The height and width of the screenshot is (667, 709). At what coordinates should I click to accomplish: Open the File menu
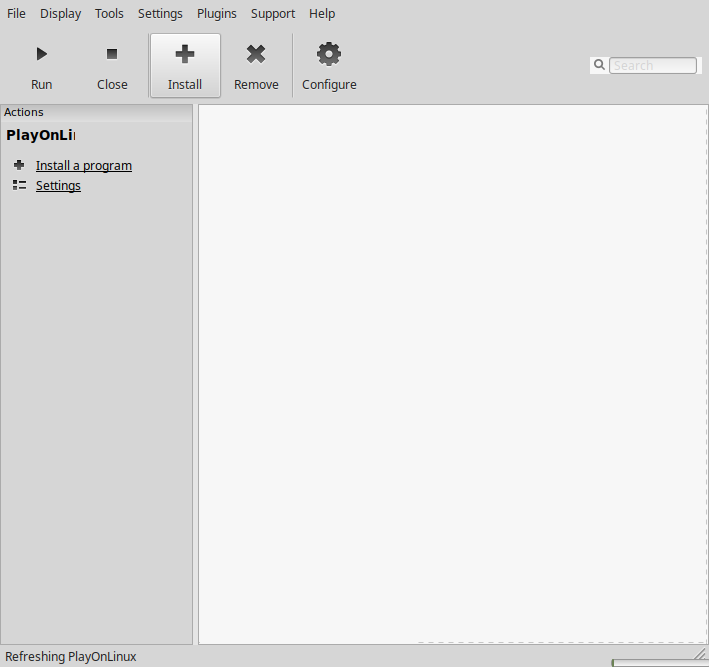[x=16, y=14]
